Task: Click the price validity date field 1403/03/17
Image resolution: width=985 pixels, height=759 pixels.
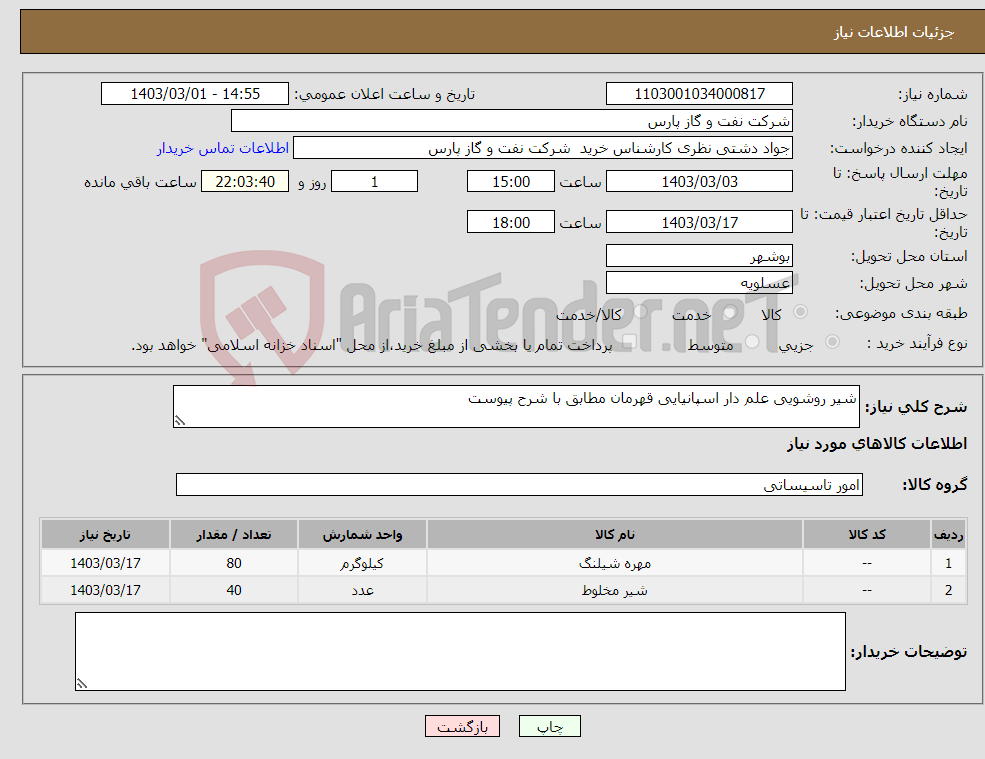Action: click(x=699, y=222)
